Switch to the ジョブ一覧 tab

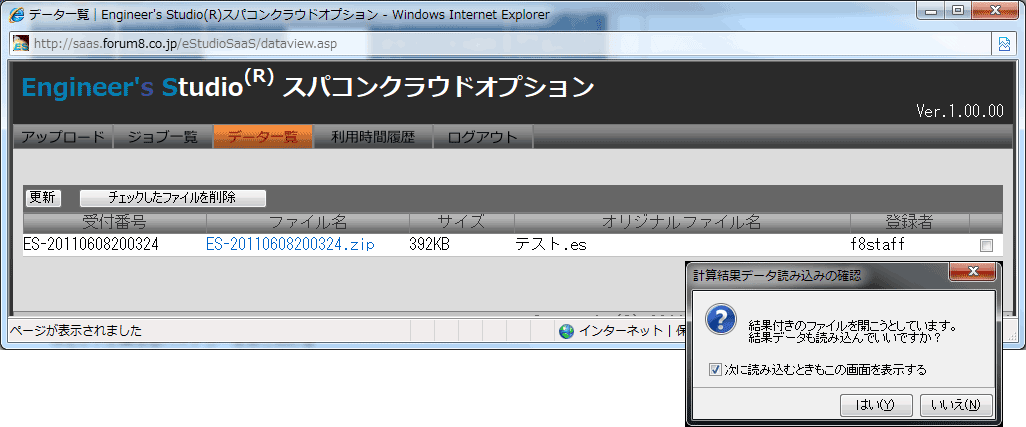163,137
